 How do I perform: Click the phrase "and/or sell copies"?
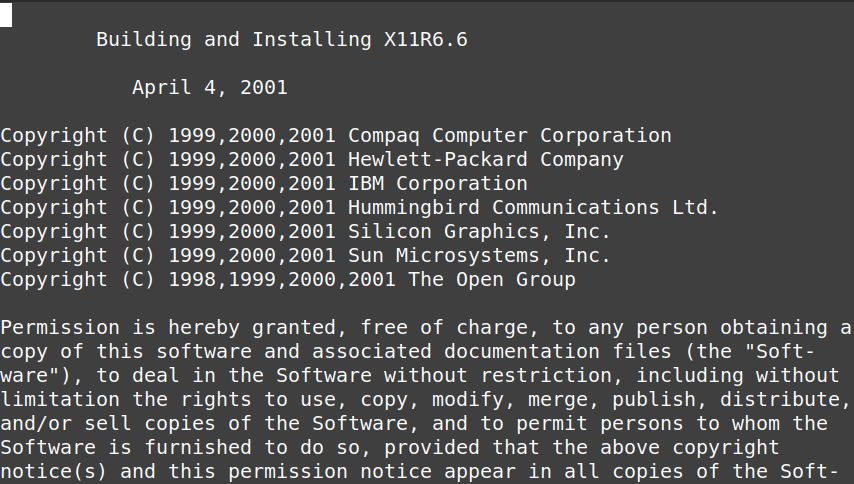pos(108,424)
